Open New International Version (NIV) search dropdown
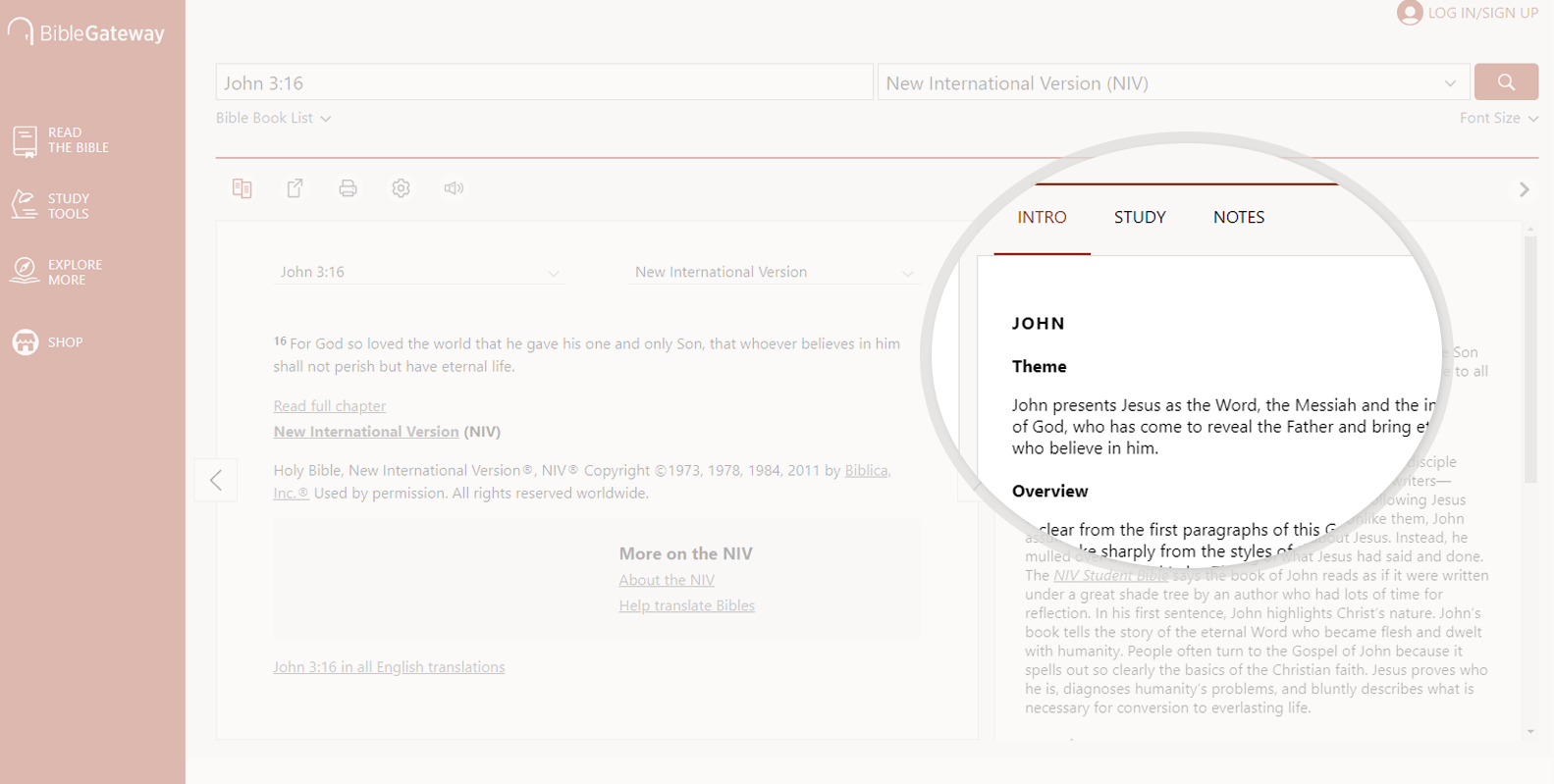1554x784 pixels. coord(1173,82)
